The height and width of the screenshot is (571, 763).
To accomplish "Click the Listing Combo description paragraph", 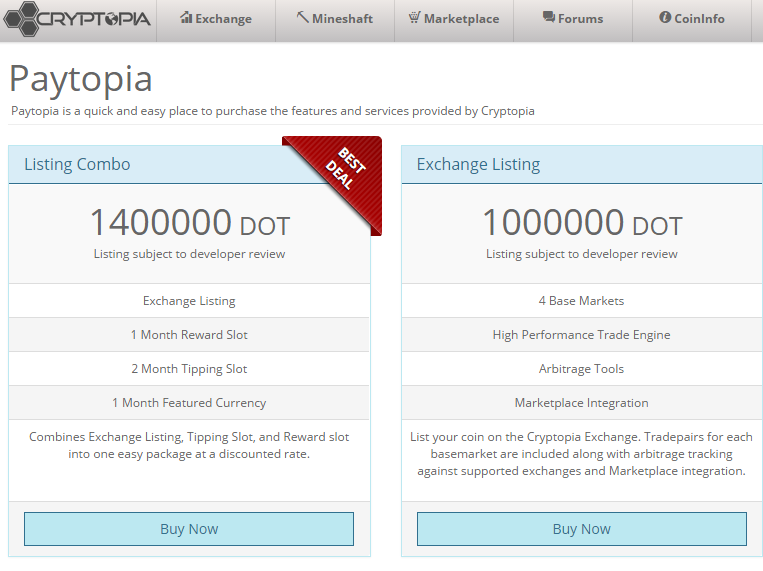I will pyautogui.click(x=189, y=445).
